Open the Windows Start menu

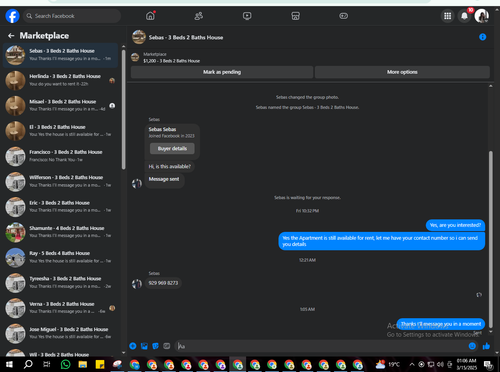9,364
